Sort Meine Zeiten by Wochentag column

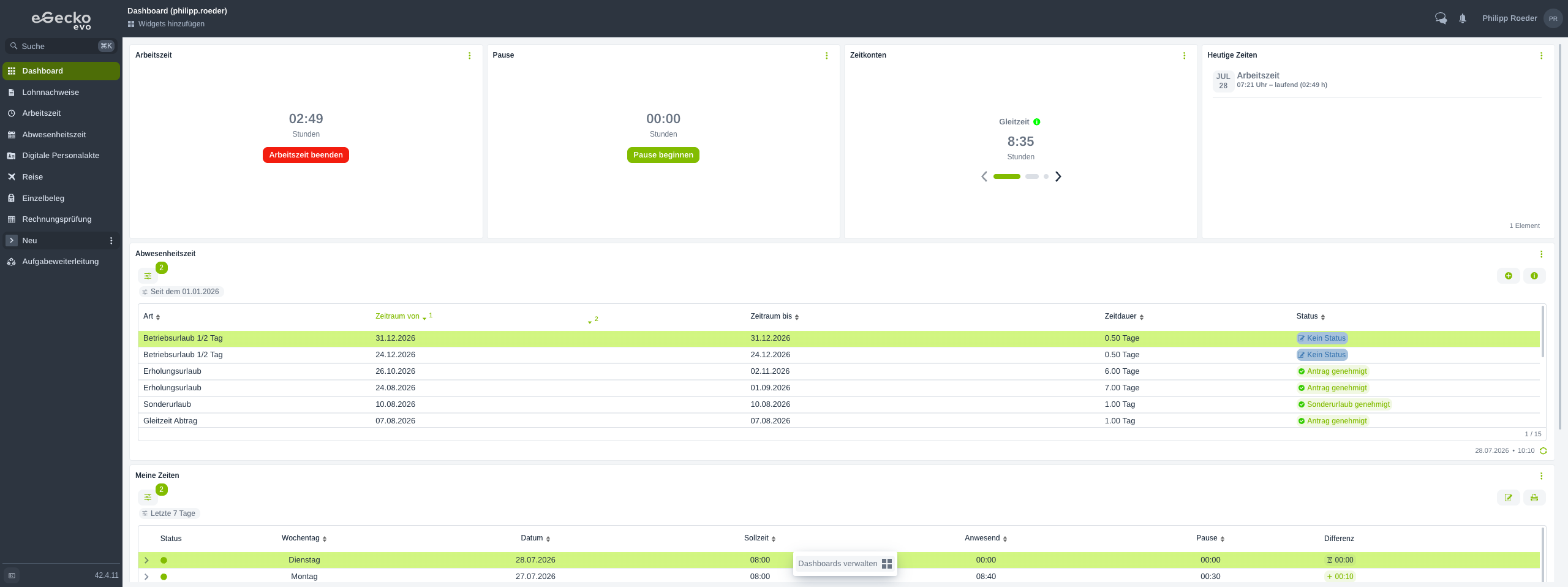(x=304, y=539)
